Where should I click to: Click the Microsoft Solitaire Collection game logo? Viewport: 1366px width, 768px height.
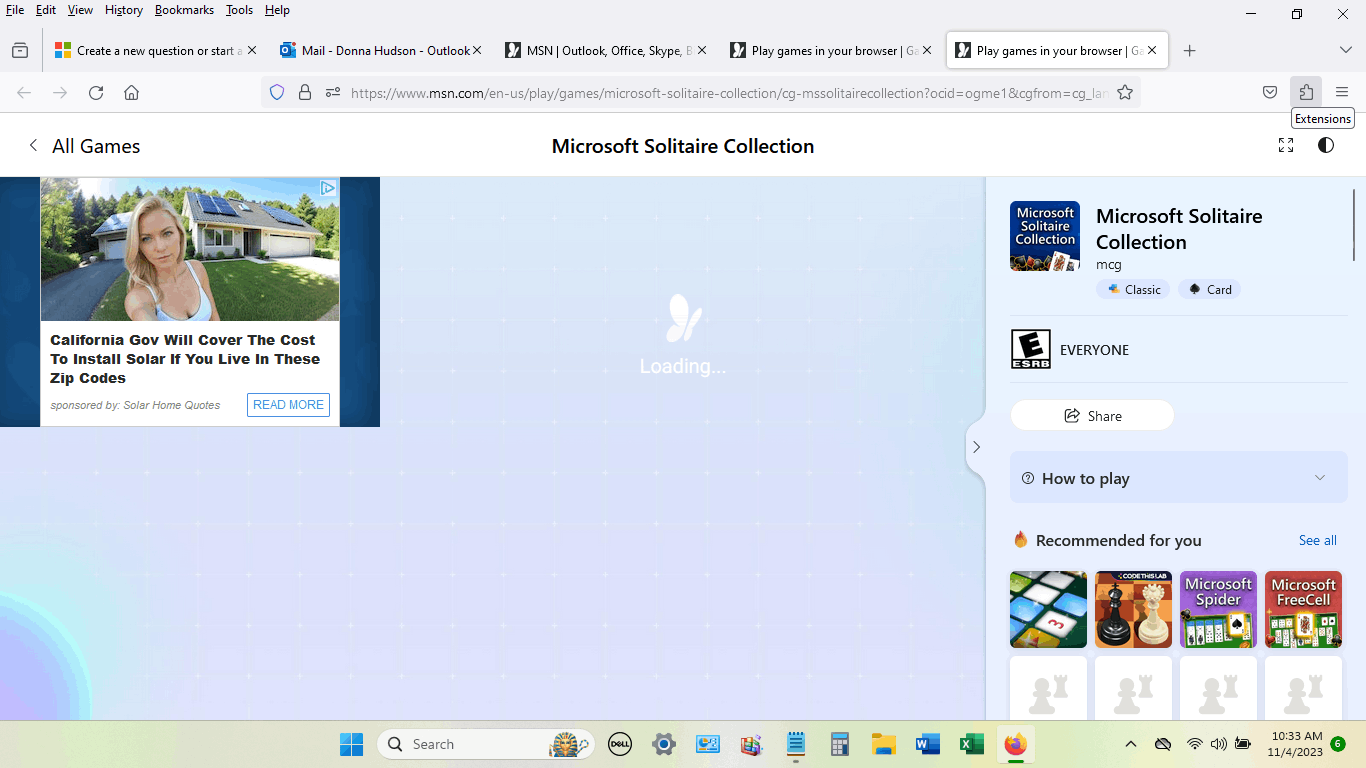[x=1044, y=236]
